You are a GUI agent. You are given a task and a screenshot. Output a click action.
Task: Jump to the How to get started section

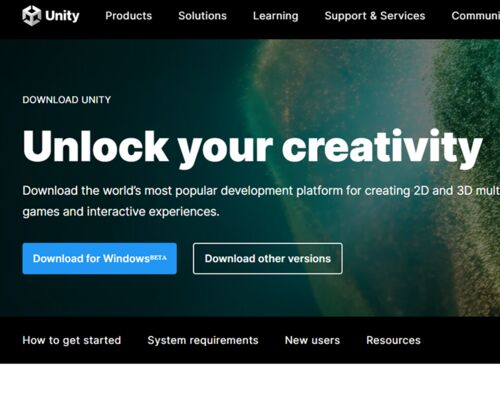tap(72, 340)
